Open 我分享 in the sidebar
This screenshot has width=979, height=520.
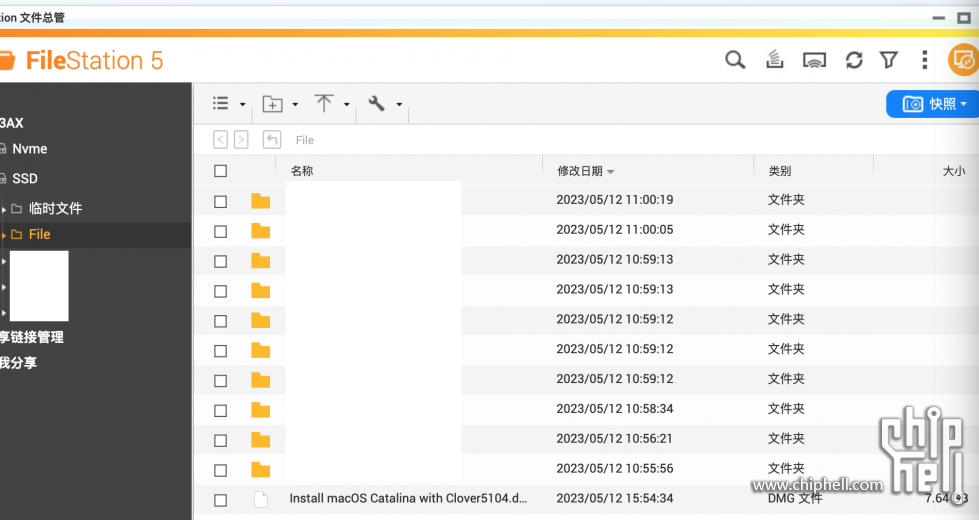(x=18, y=363)
